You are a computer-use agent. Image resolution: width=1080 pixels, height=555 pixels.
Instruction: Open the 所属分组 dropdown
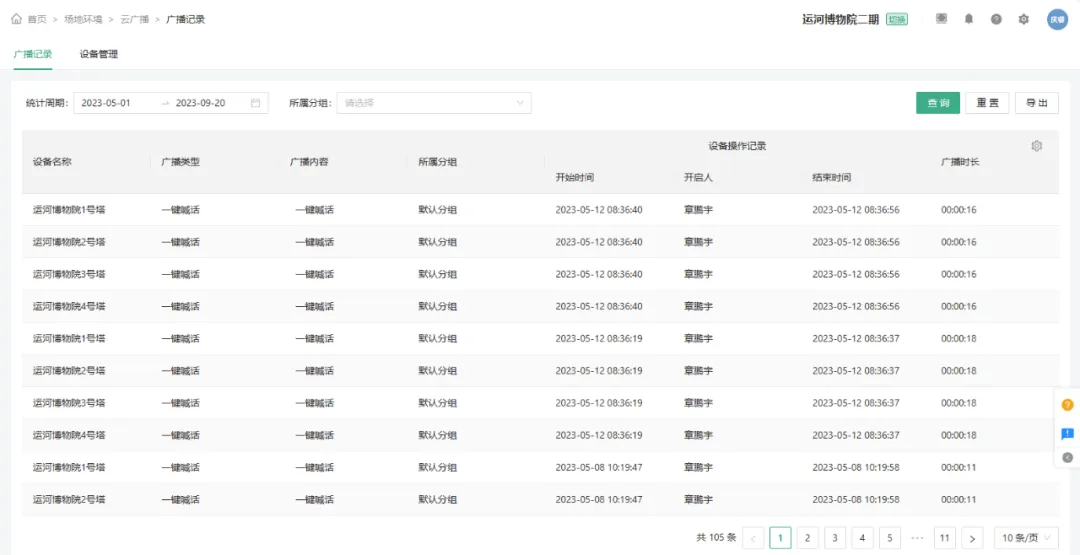tap(434, 103)
